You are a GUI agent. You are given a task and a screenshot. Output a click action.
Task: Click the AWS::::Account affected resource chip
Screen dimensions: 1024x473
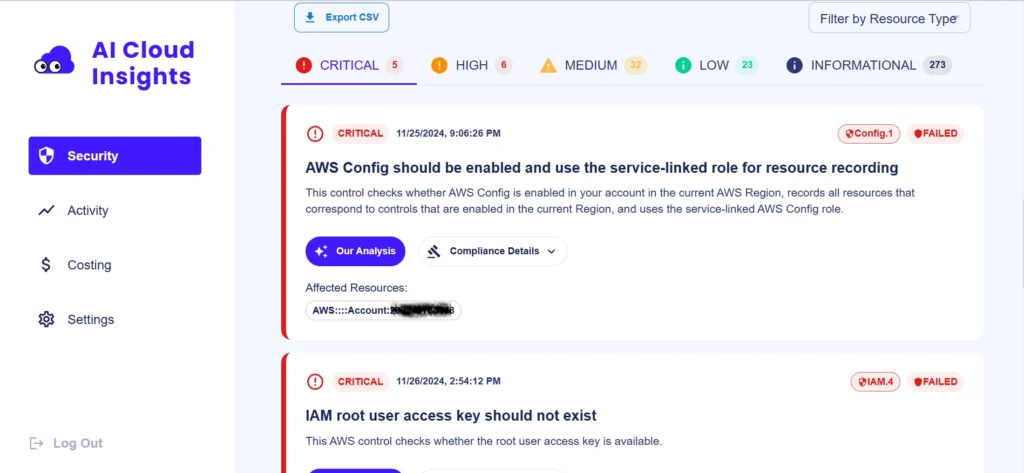click(x=383, y=310)
